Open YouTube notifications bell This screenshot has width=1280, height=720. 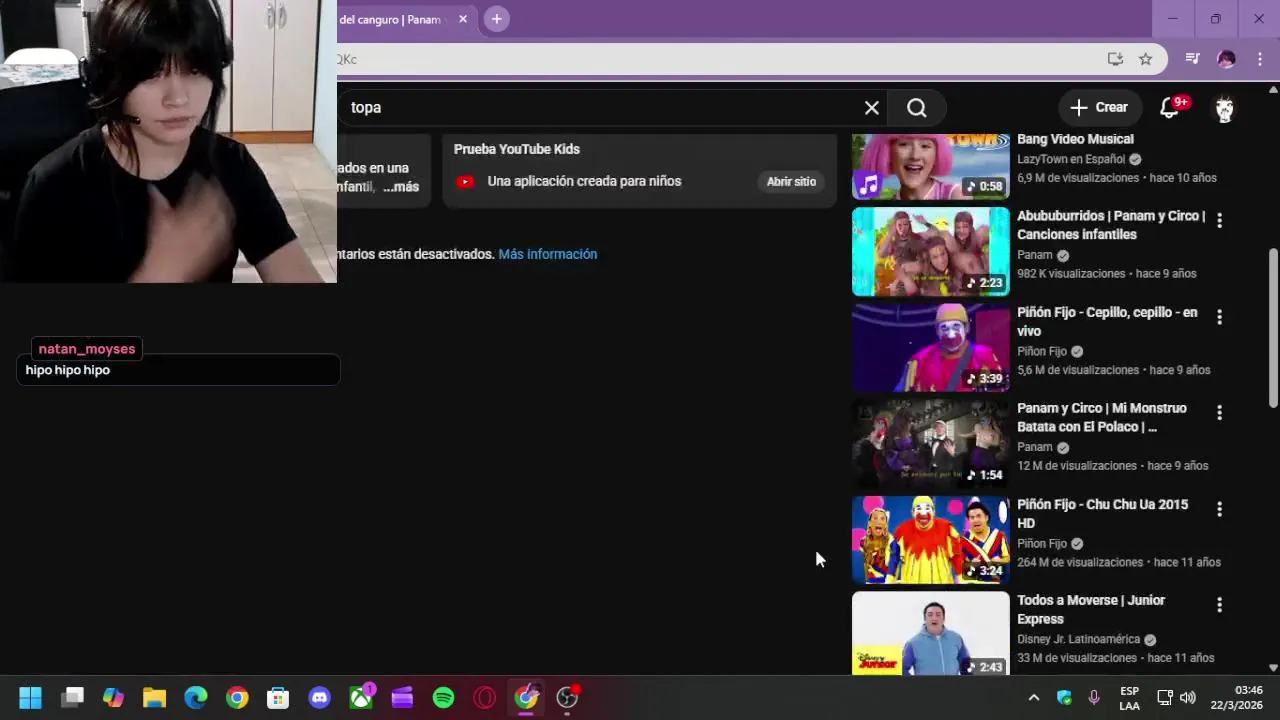point(1169,108)
